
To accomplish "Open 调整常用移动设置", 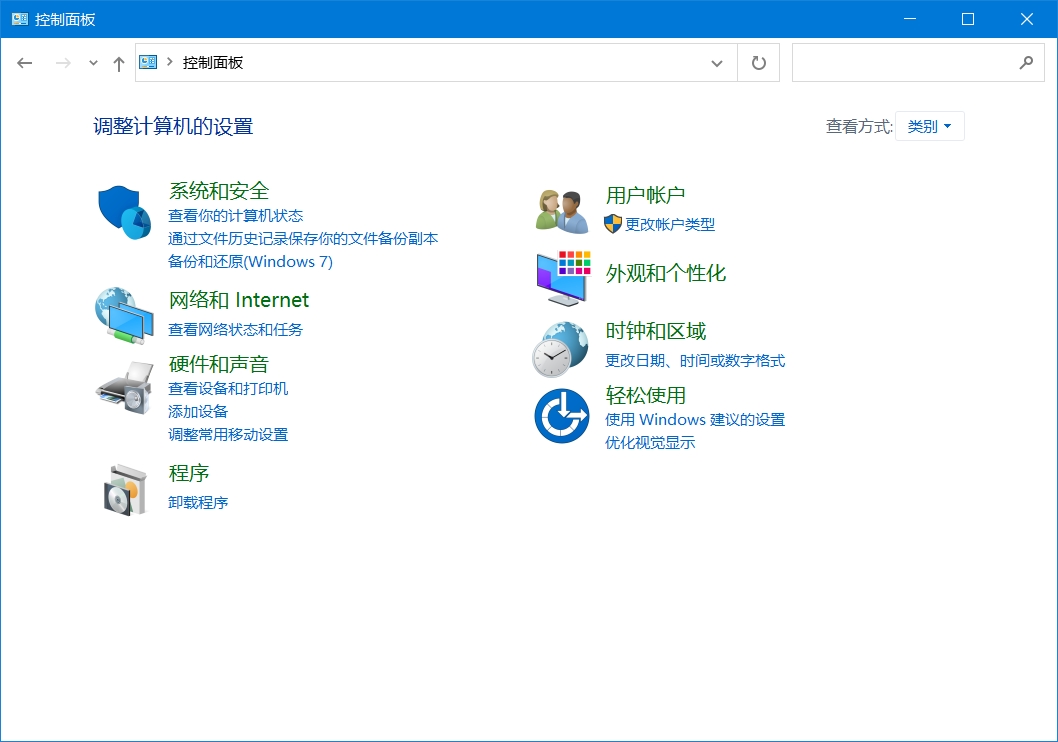I will tap(228, 434).
